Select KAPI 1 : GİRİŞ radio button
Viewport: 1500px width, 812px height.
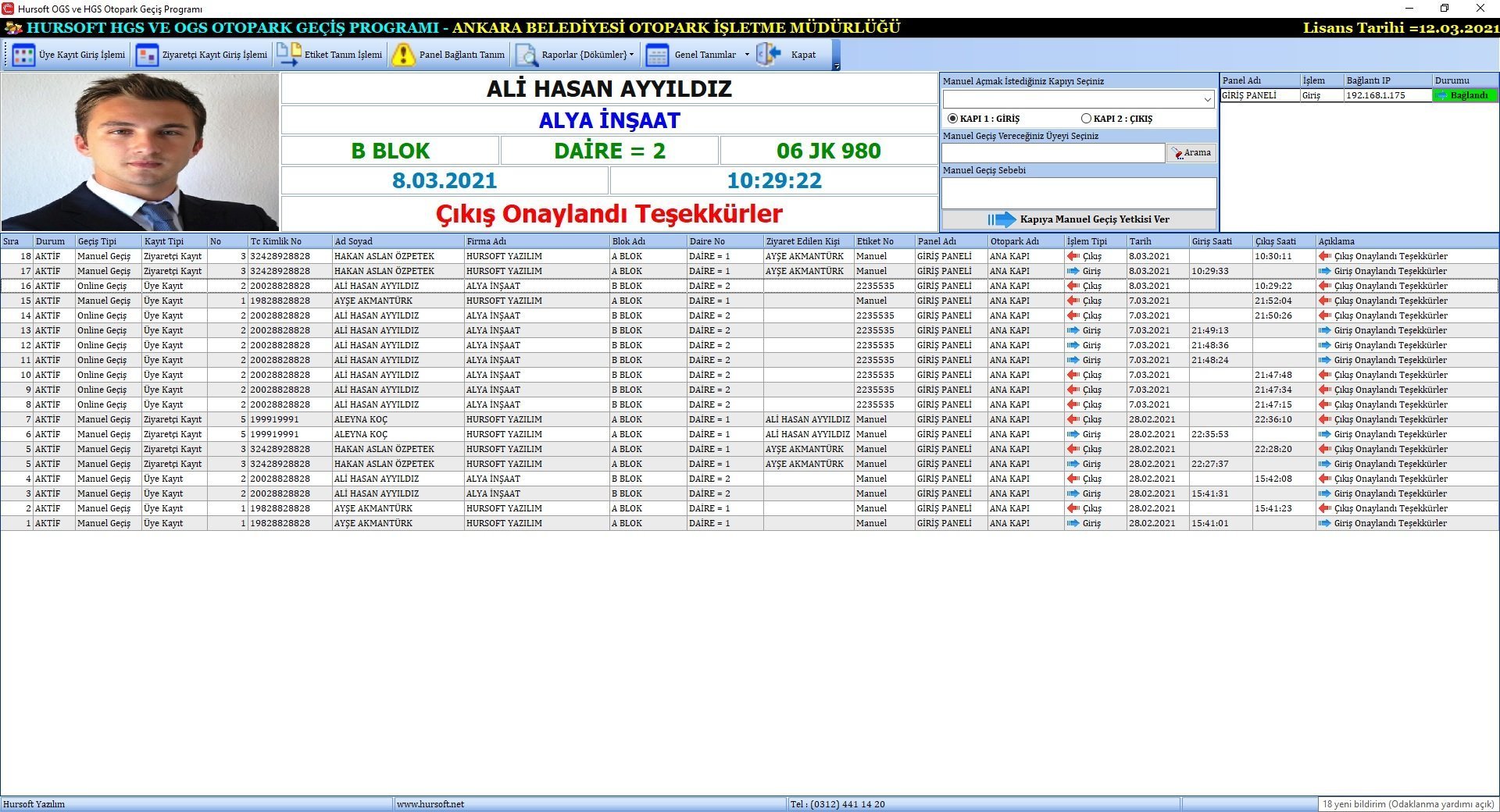pyautogui.click(x=952, y=119)
